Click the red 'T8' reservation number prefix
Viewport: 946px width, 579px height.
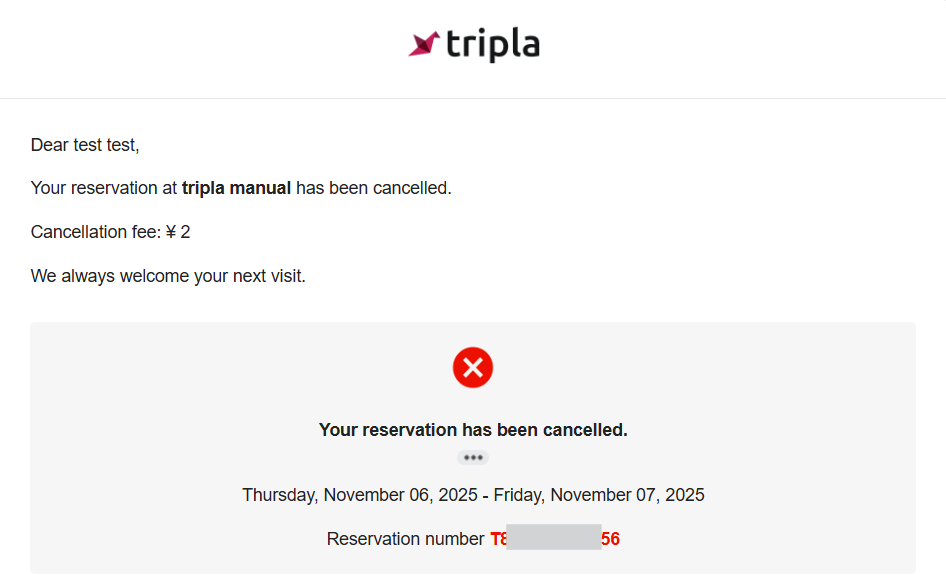point(498,539)
